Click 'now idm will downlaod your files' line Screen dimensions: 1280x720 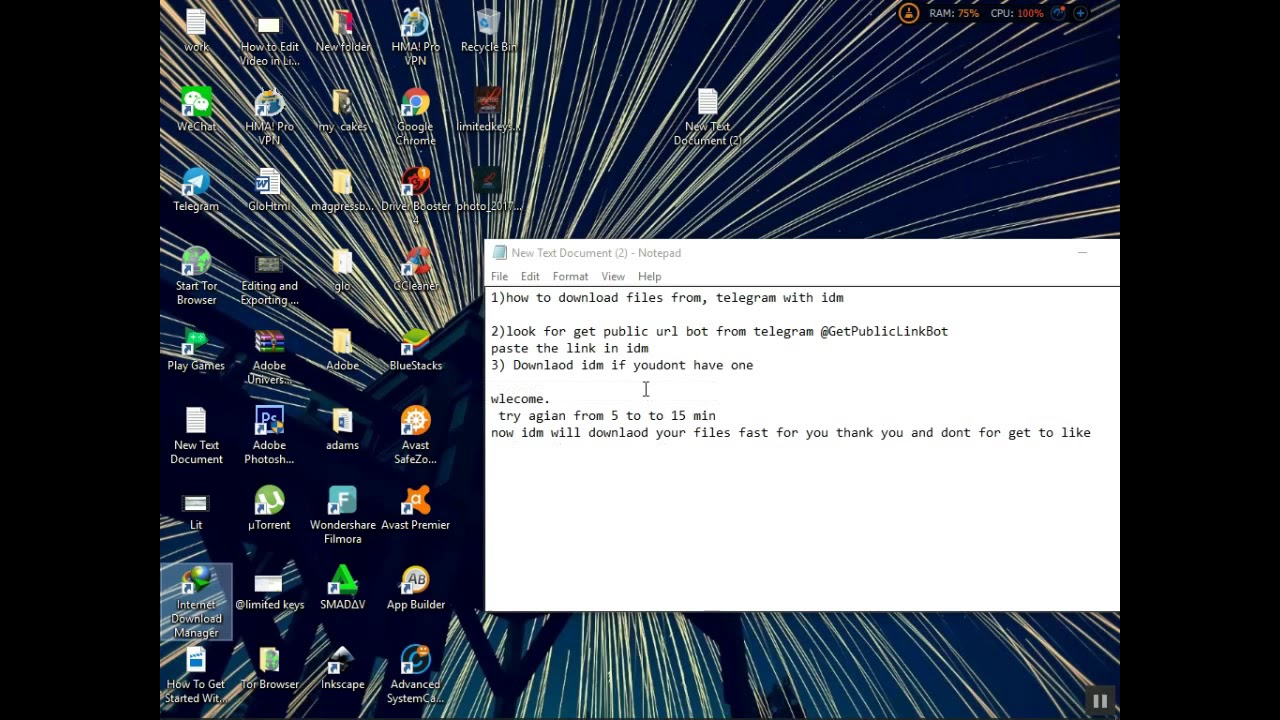pyautogui.click(x=790, y=433)
